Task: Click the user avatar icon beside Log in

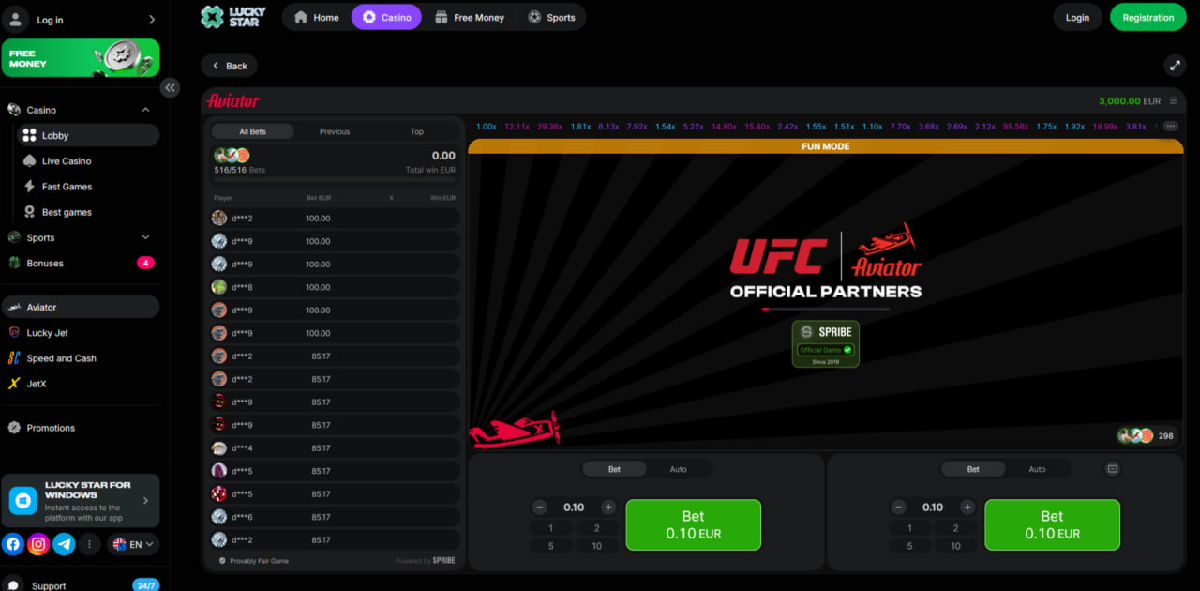Action: 16,19
